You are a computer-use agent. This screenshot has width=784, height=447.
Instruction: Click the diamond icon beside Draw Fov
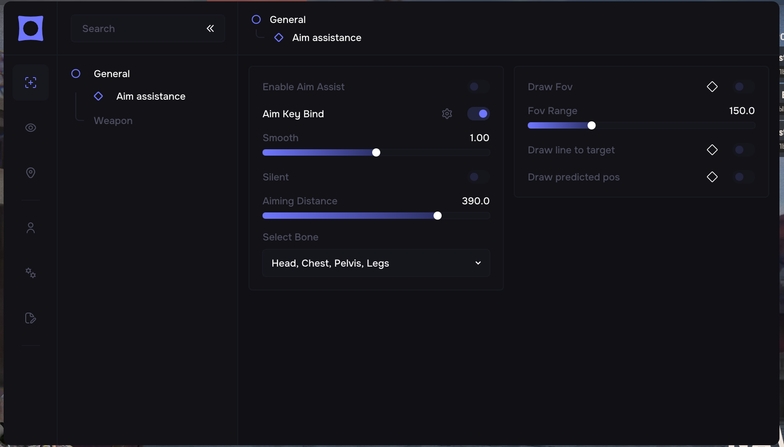(712, 87)
